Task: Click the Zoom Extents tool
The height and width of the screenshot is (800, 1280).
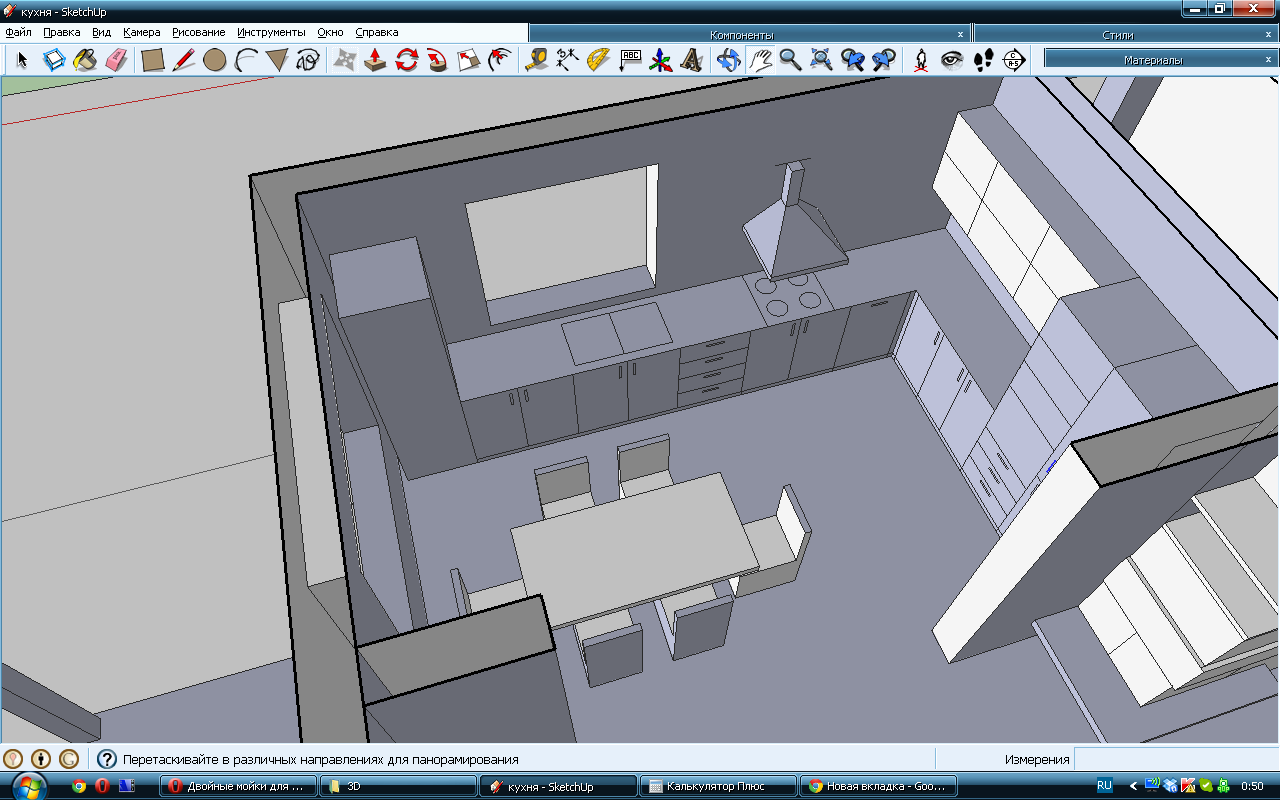Action: pos(822,60)
